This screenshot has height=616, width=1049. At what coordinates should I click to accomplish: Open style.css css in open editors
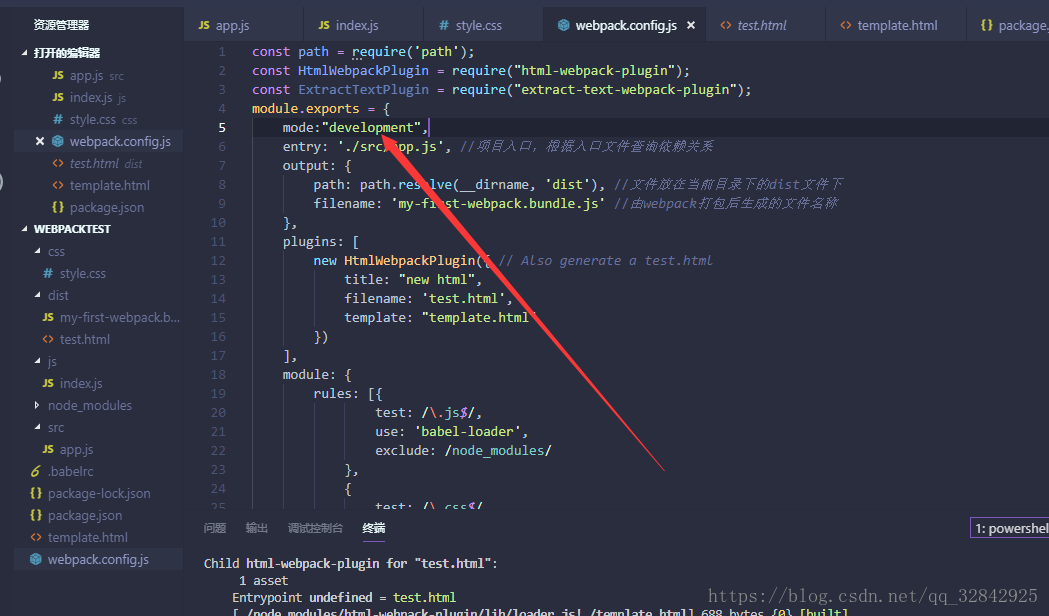click(x=98, y=120)
